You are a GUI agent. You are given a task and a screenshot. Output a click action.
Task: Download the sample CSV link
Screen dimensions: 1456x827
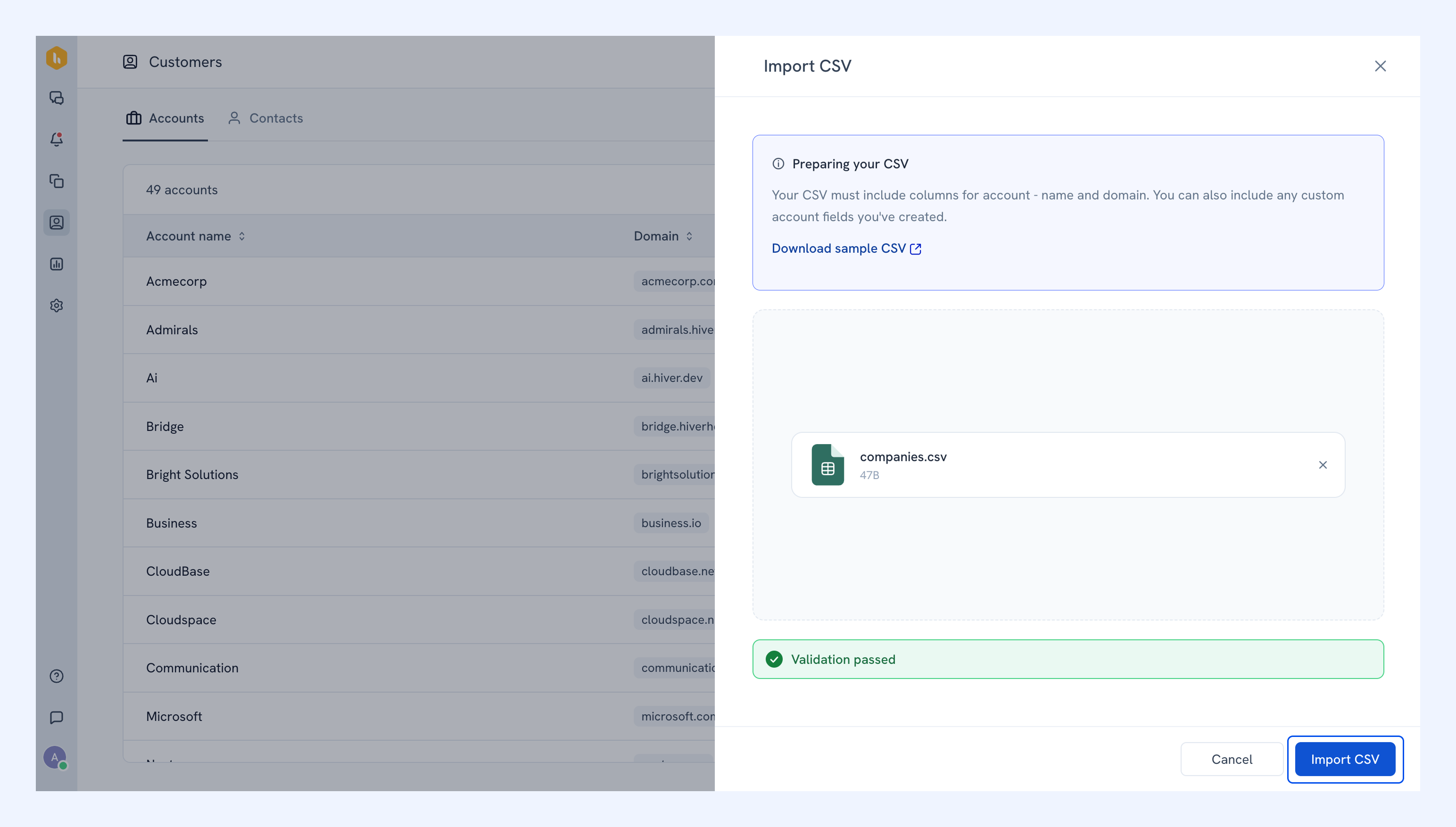(x=846, y=249)
